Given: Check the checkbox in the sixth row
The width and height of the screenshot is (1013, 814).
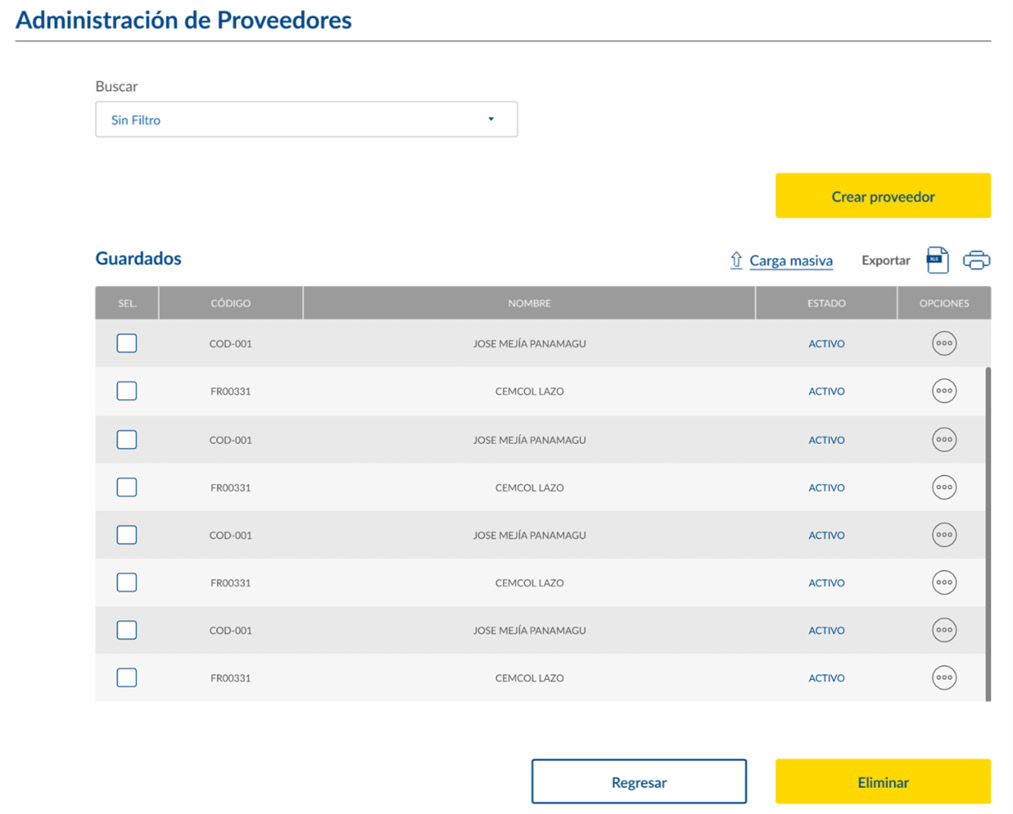Looking at the screenshot, I should point(127,583).
